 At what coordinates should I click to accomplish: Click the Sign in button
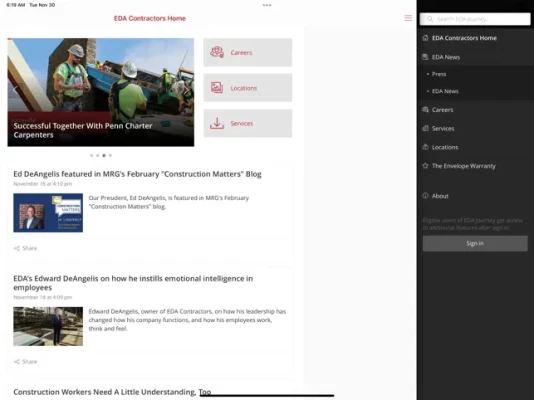point(475,243)
